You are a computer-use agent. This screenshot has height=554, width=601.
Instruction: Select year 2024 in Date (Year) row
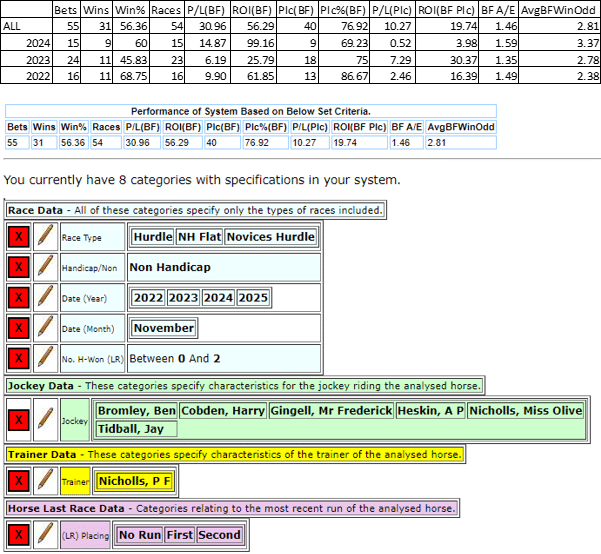click(218, 298)
